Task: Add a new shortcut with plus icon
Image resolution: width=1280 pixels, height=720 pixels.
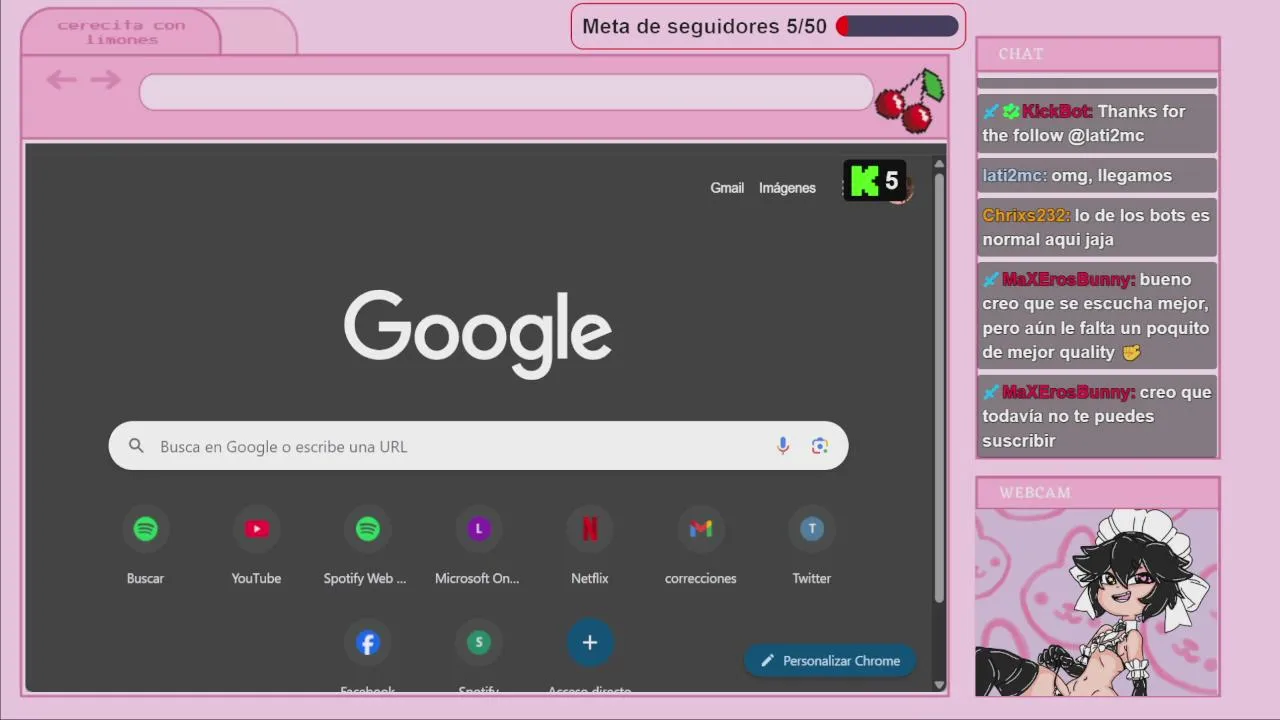Action: (x=590, y=643)
